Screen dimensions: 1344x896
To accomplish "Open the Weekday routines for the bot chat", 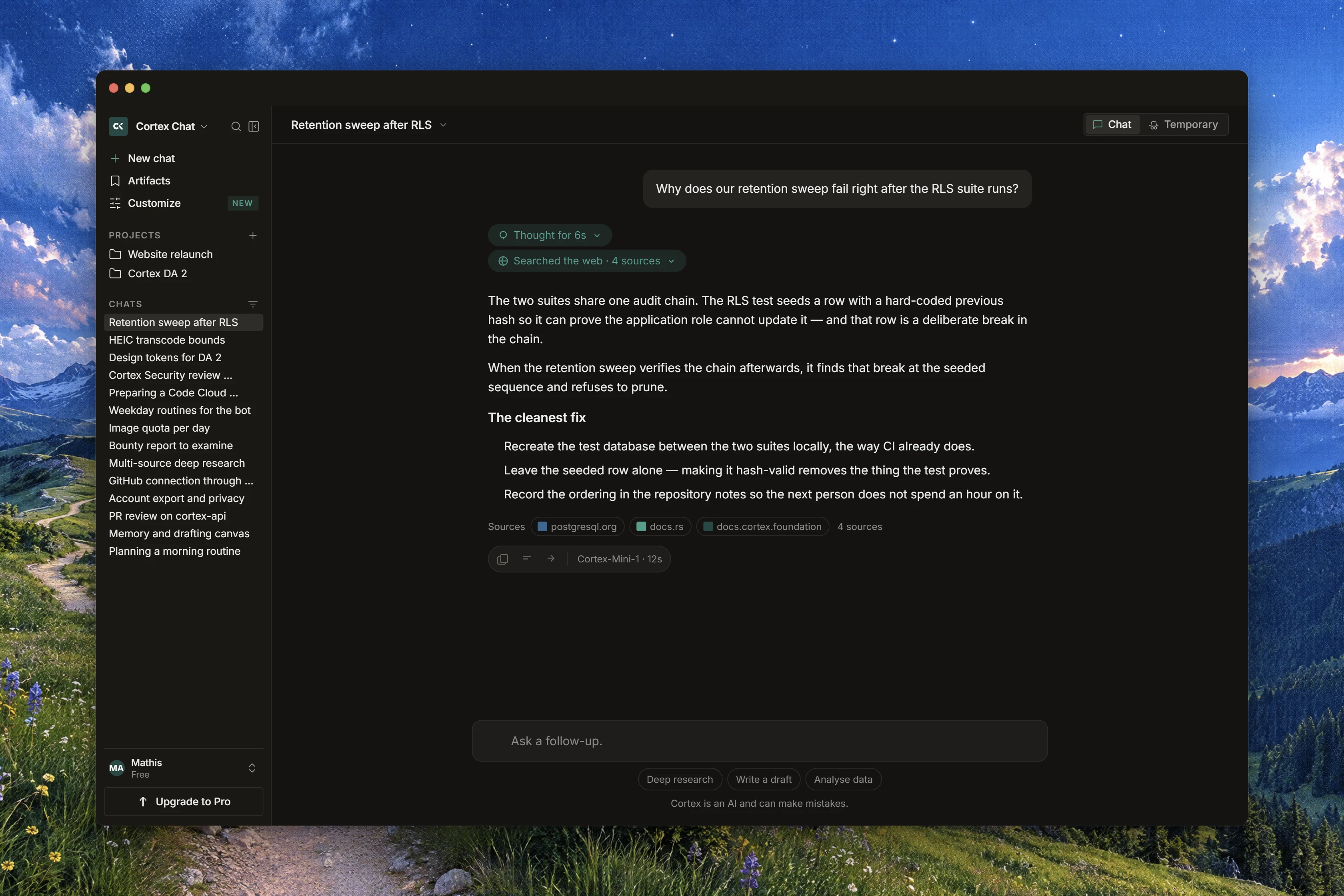I will (x=184, y=410).
